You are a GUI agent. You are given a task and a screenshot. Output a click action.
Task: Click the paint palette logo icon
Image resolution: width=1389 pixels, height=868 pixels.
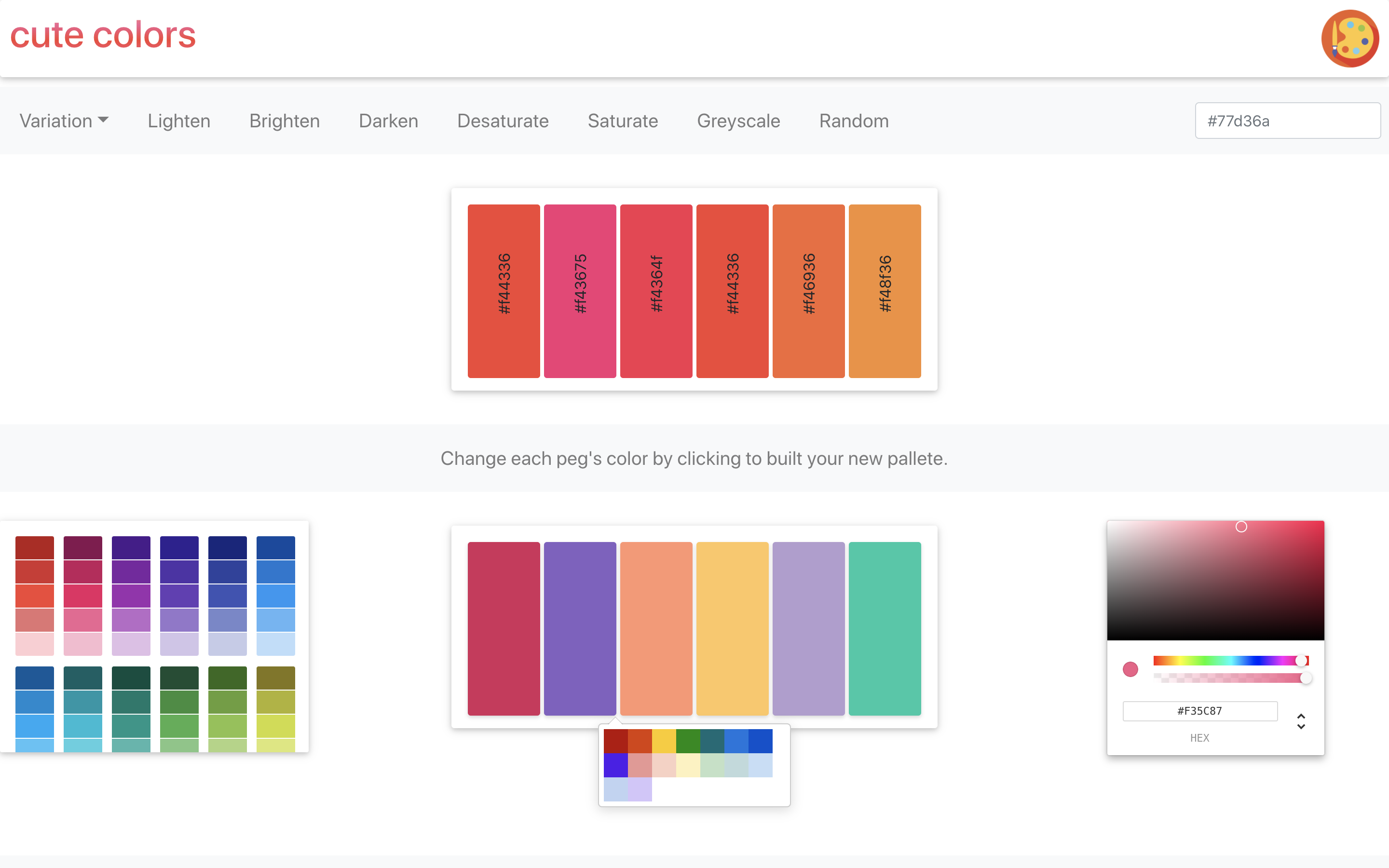[1350, 39]
